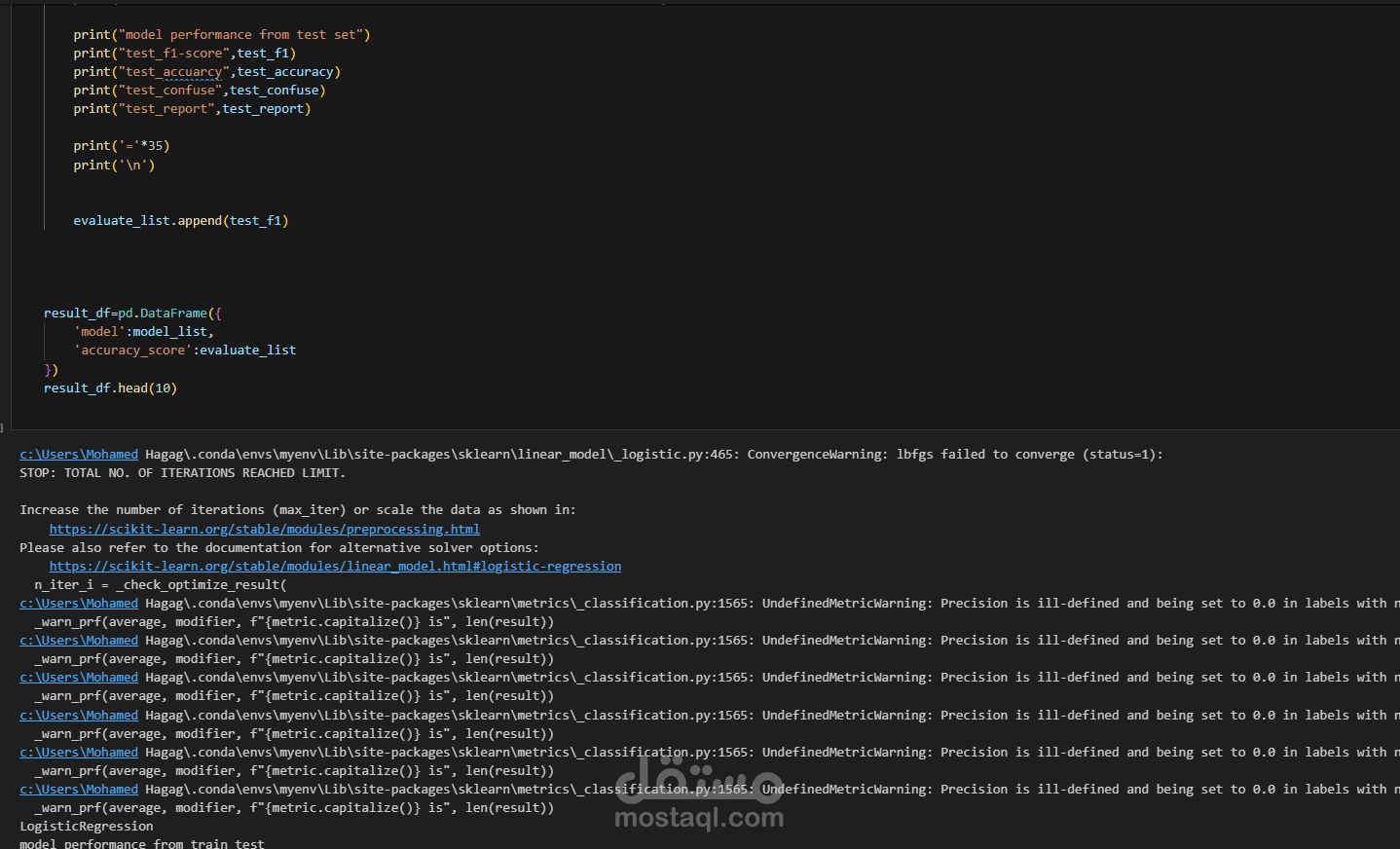Open the linear_model logistic-regression documentation link
This screenshot has height=849, width=1400.
click(335, 566)
